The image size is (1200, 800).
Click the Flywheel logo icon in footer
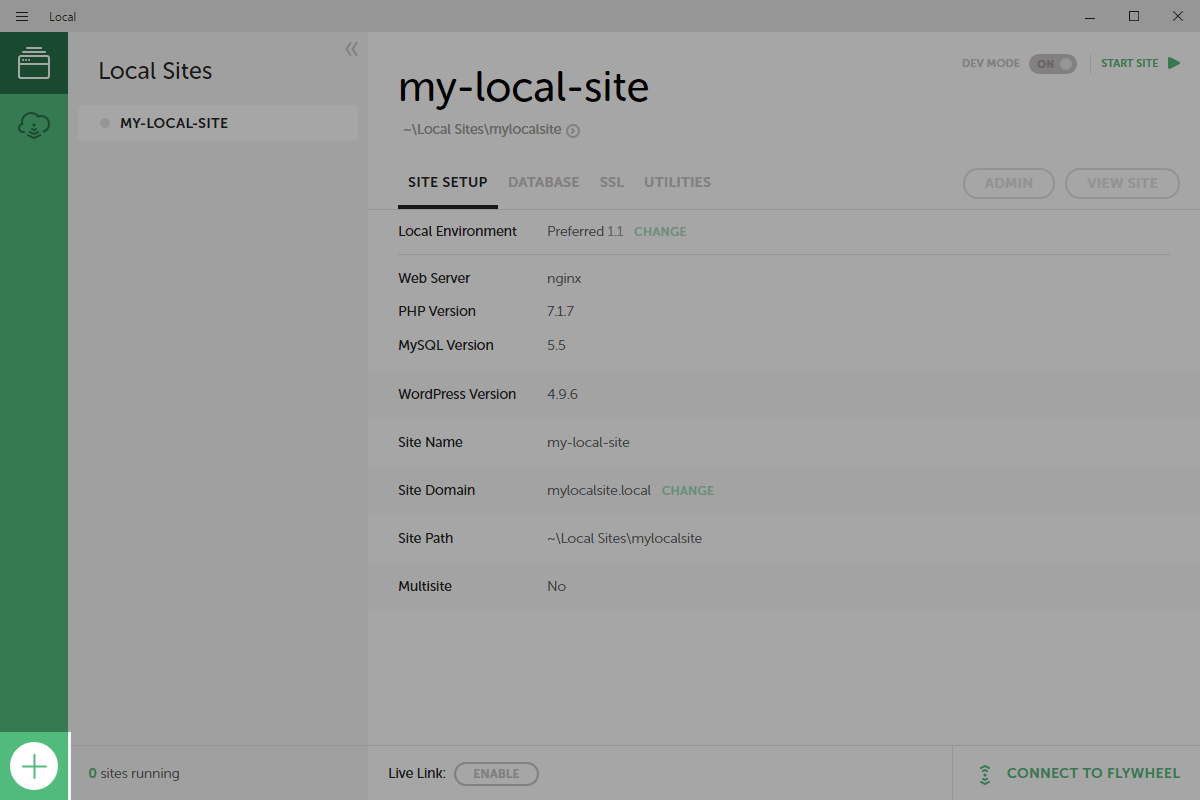(x=985, y=773)
